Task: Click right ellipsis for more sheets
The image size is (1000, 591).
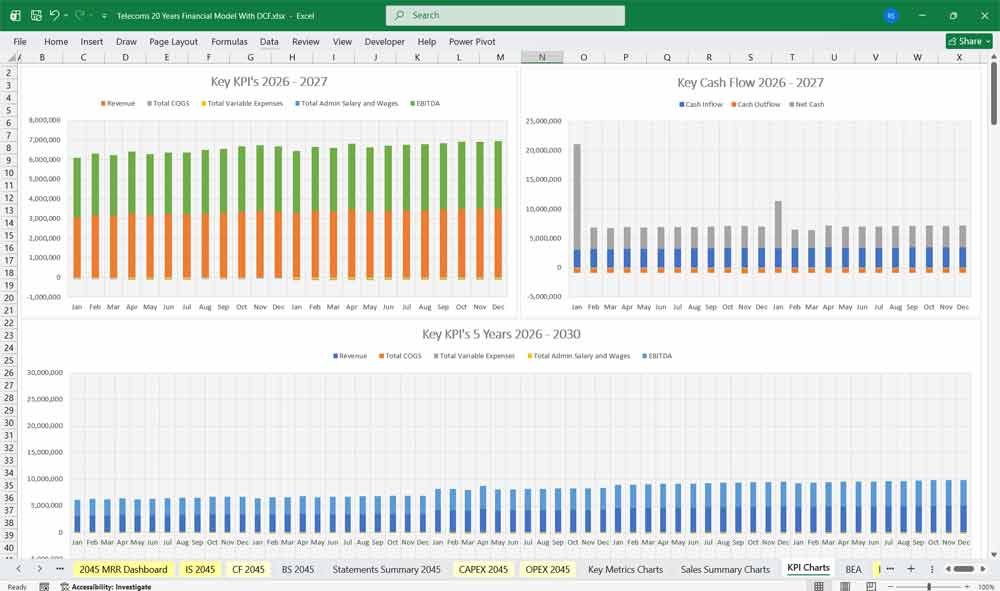Action: (890, 569)
